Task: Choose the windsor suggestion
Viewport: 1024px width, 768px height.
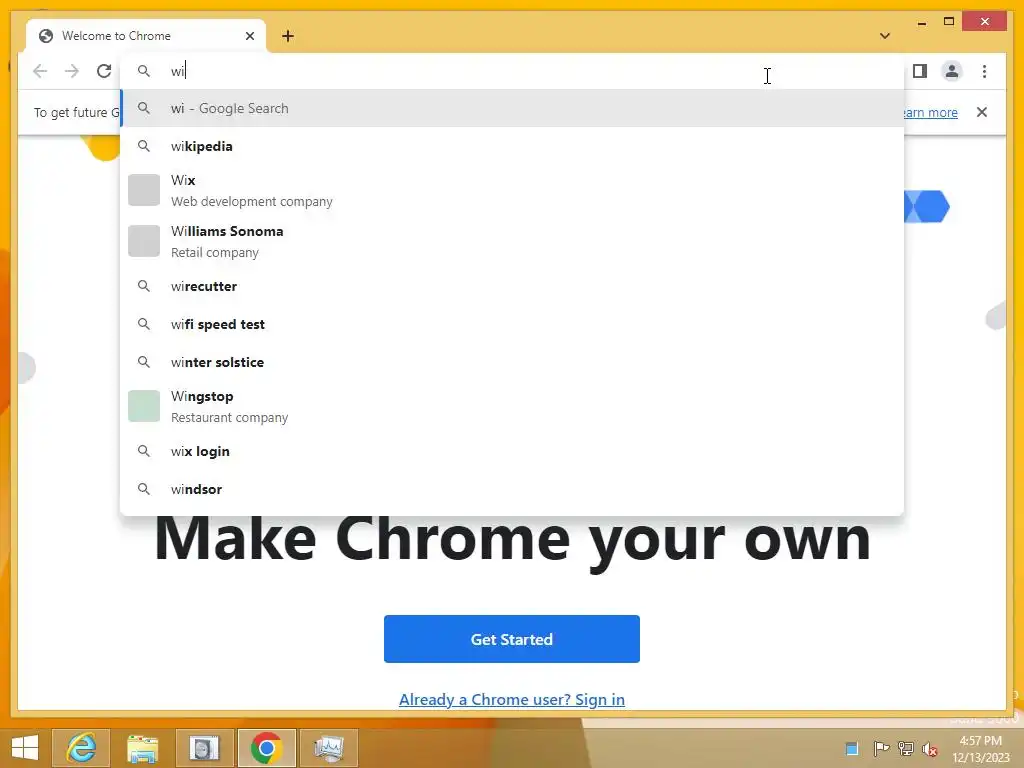Action: coord(512,489)
